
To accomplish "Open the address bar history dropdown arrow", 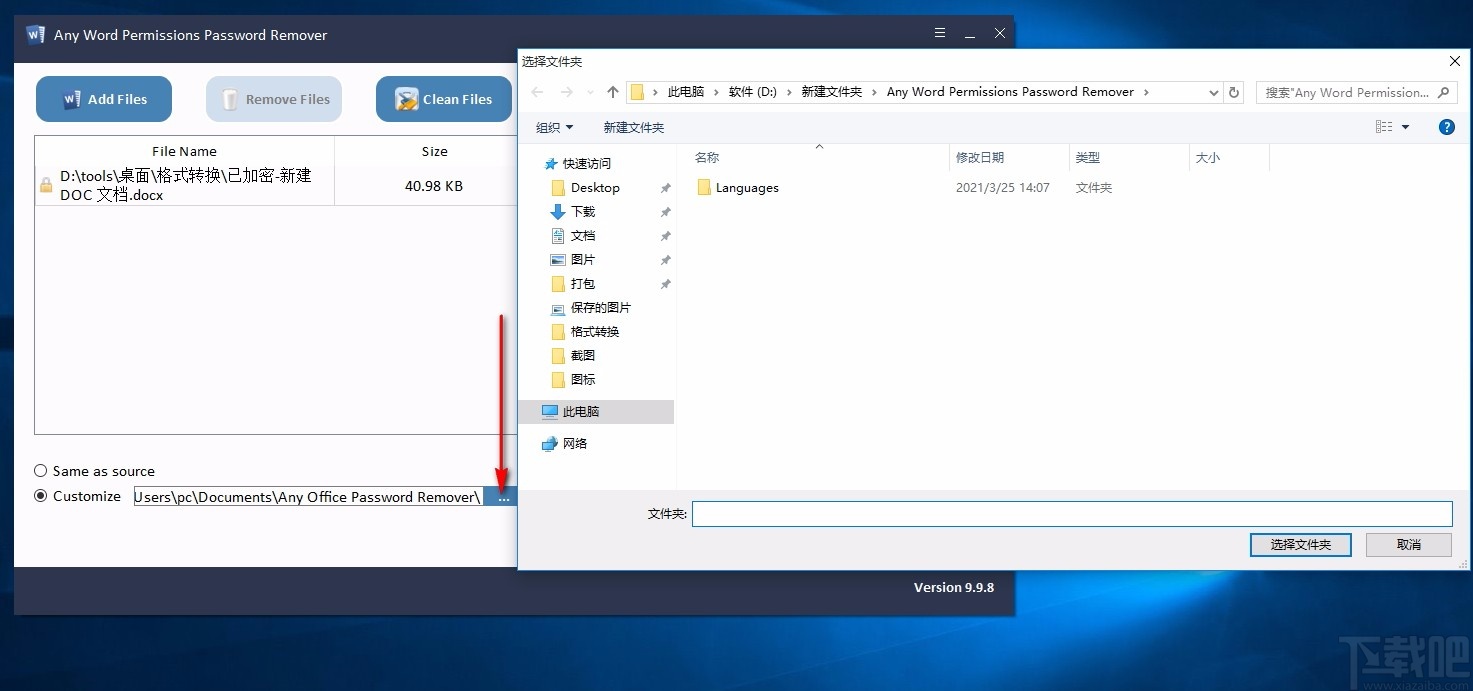I will (1213, 91).
